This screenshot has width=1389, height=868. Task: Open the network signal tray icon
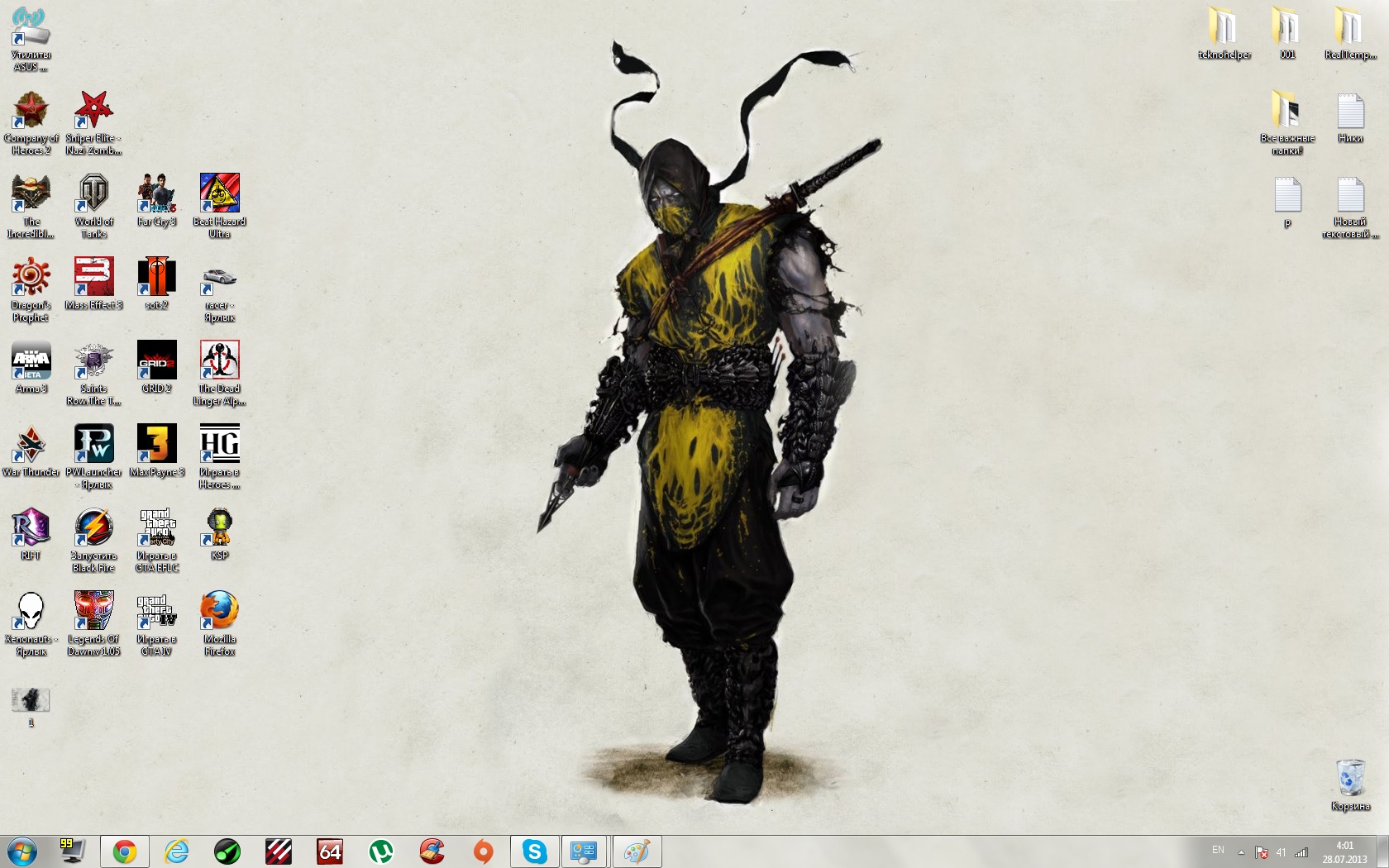pos(1301,852)
